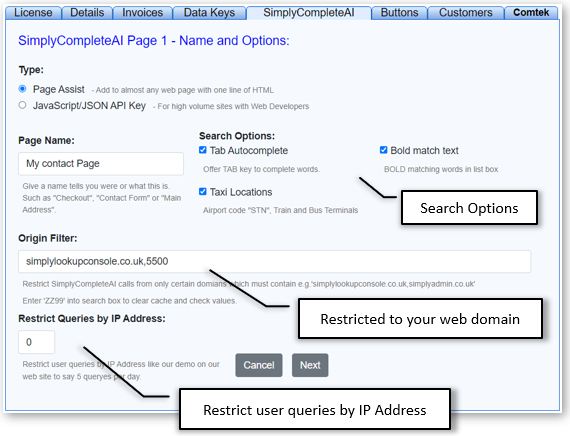Click the 'Offer TAB key to complete words.' text
Viewport: 570px width, 436px height.
coord(261,169)
